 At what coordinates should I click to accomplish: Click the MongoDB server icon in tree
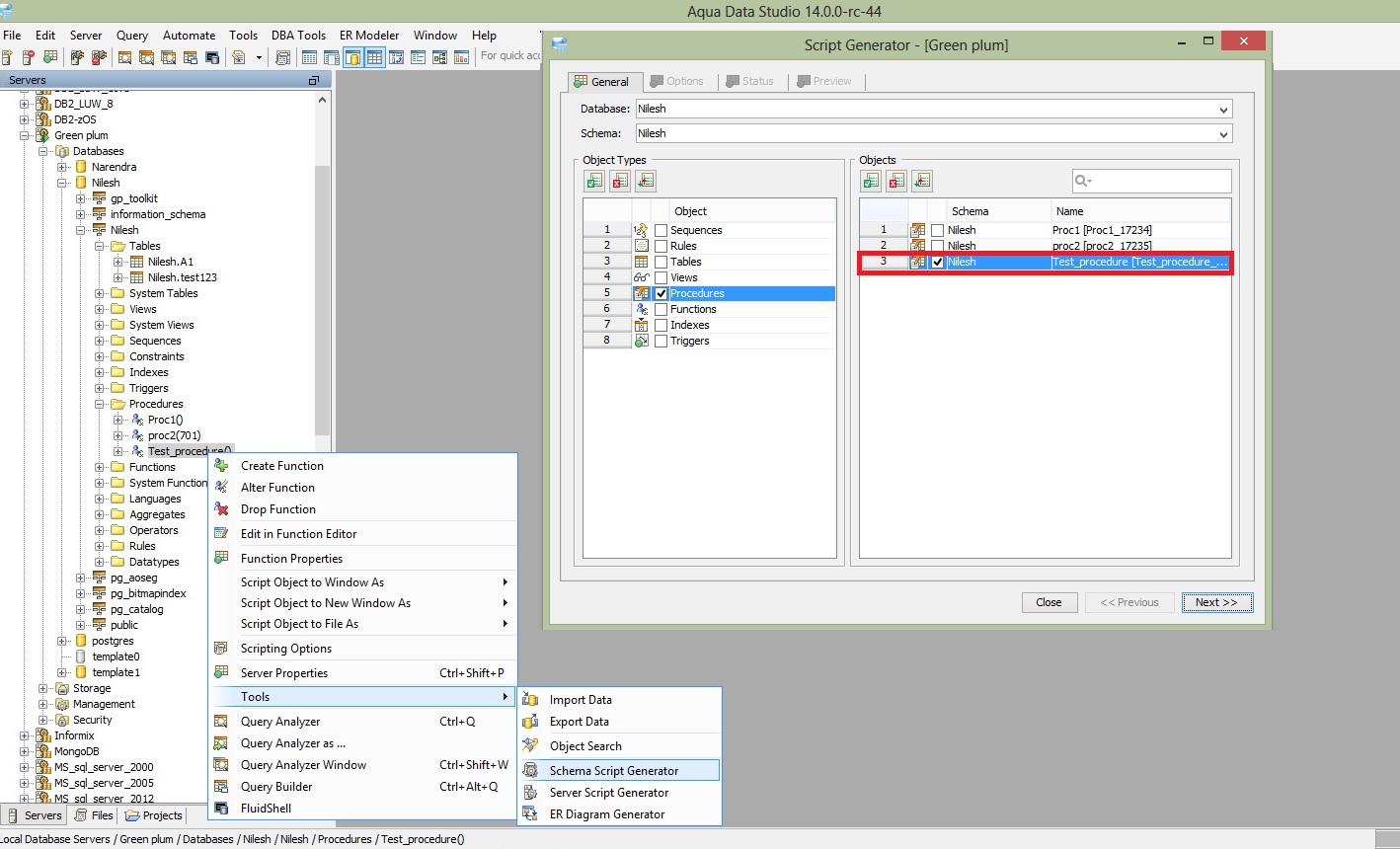pos(42,751)
